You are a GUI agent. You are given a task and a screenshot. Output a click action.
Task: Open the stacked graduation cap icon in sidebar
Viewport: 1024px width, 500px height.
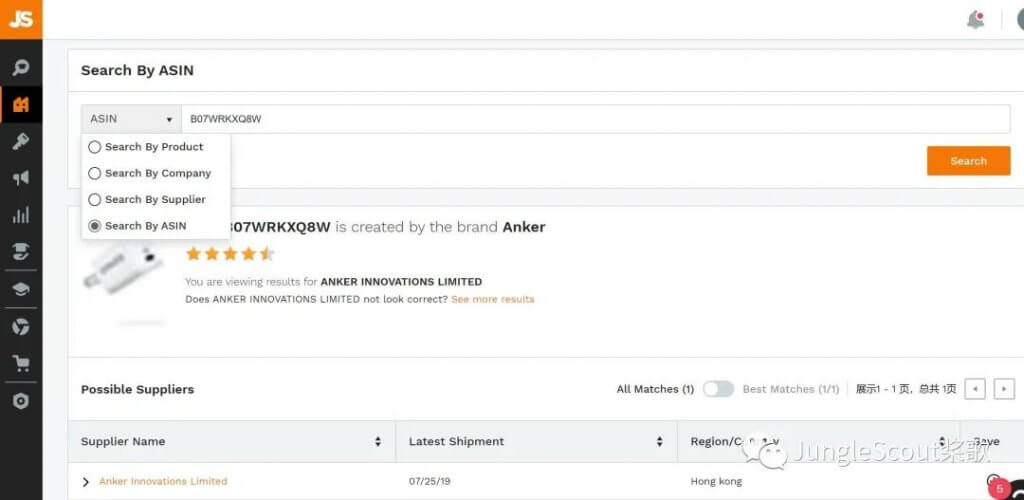(21, 251)
